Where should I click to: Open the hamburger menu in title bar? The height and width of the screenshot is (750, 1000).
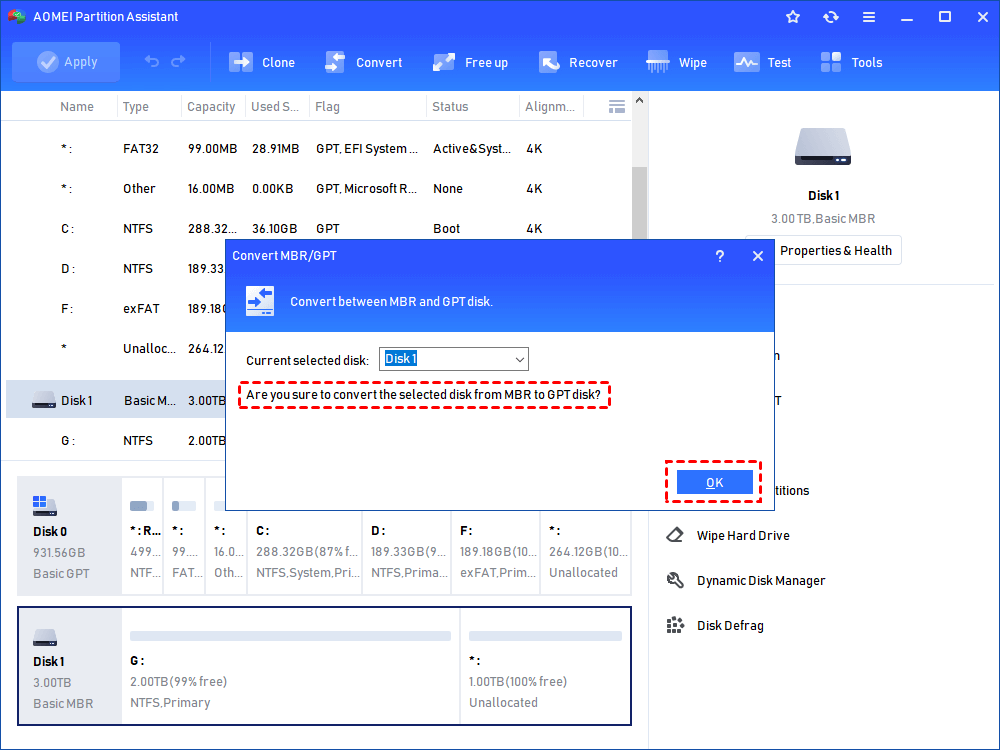tap(869, 17)
